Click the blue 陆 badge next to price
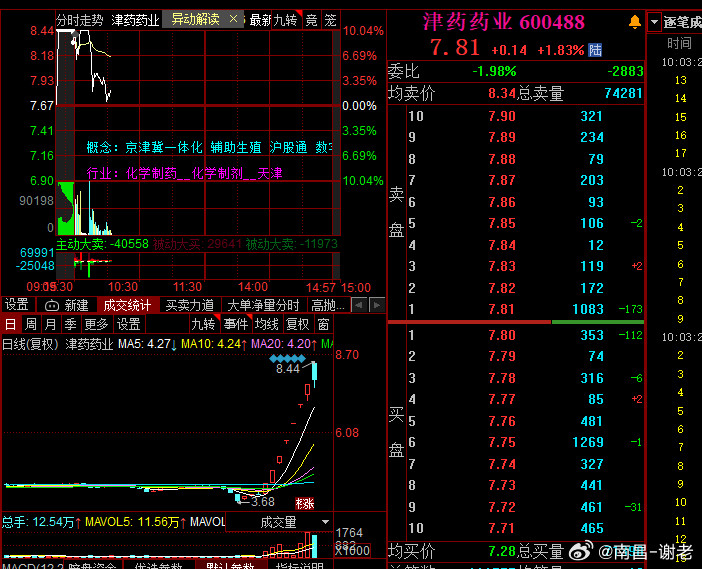Screen dimensions: 702x569 pyautogui.click(x=595, y=49)
